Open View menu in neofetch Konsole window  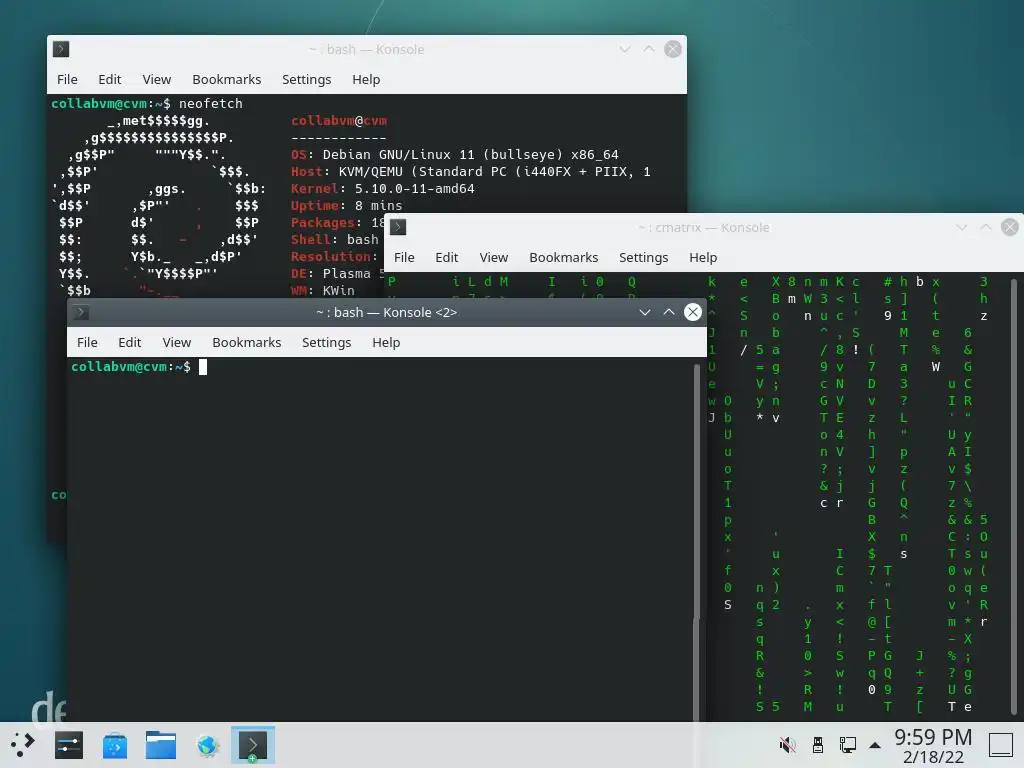157,79
